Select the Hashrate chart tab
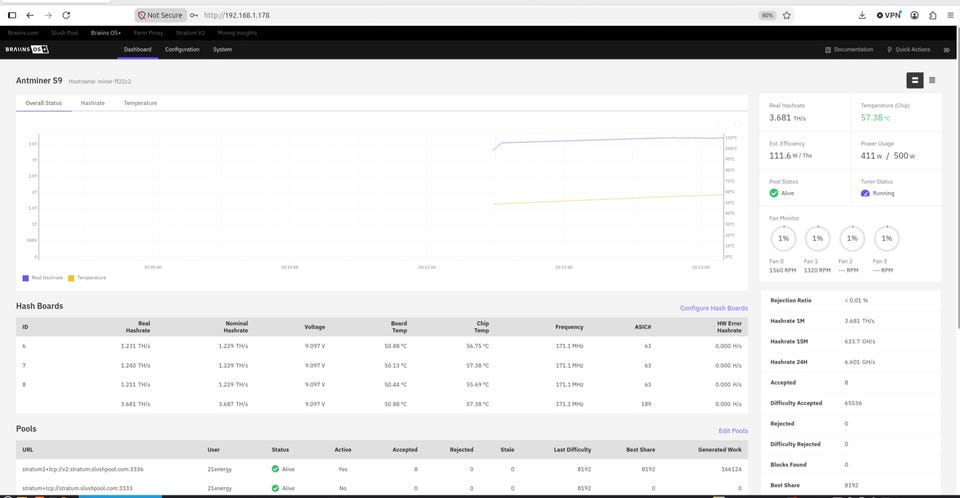Screen dimensions: 960x498 click(x=92, y=103)
